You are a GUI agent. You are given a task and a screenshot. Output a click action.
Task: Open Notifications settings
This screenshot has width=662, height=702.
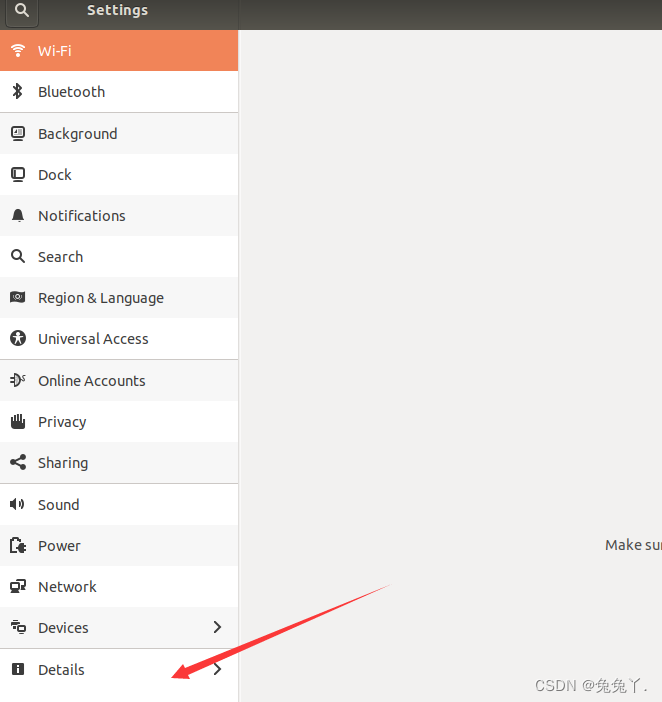(119, 216)
